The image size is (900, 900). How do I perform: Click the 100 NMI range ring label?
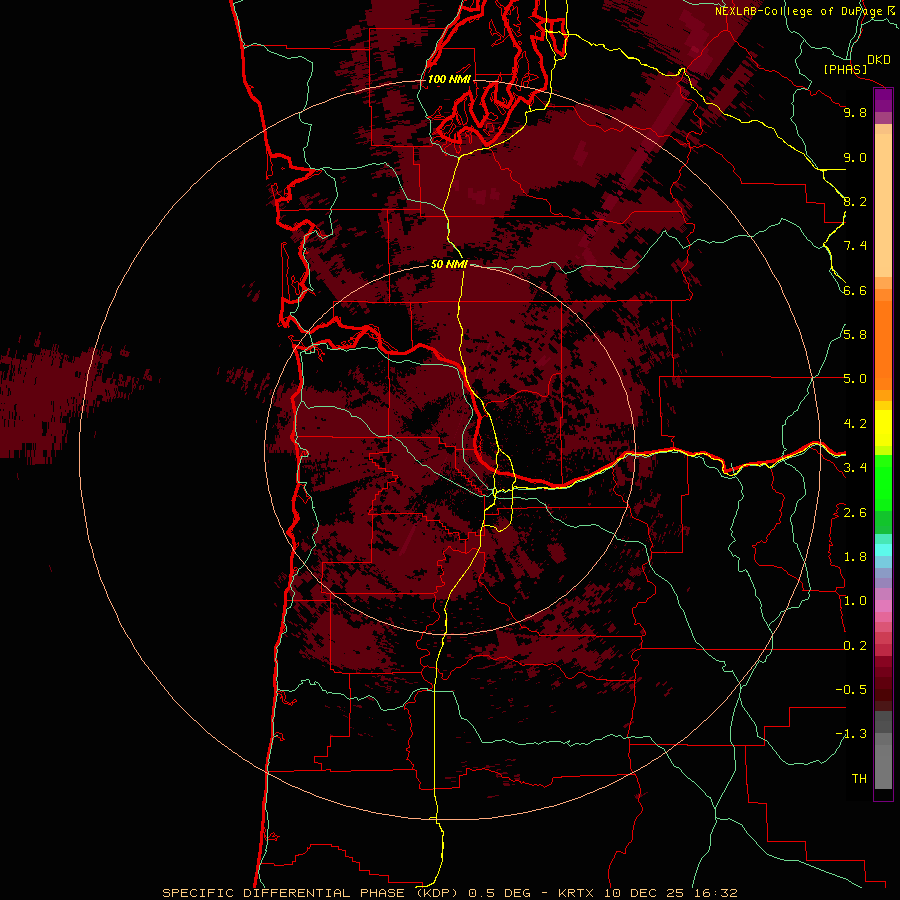pos(449,79)
